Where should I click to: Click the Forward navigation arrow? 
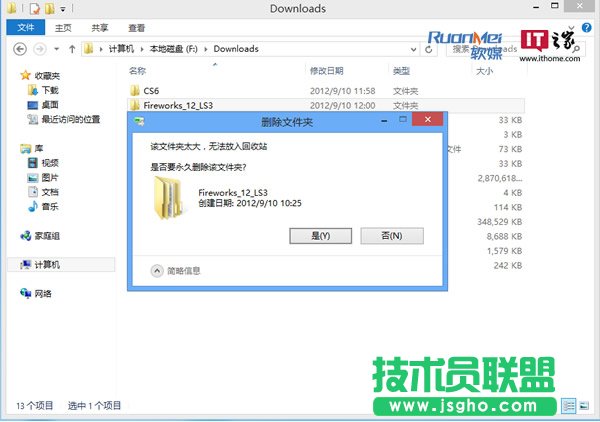tap(40, 49)
